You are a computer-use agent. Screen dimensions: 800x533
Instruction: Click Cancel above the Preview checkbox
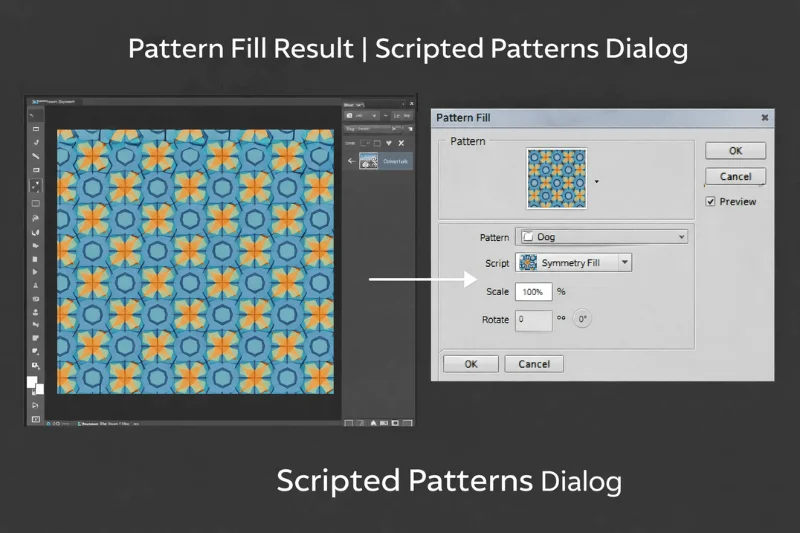tap(735, 176)
